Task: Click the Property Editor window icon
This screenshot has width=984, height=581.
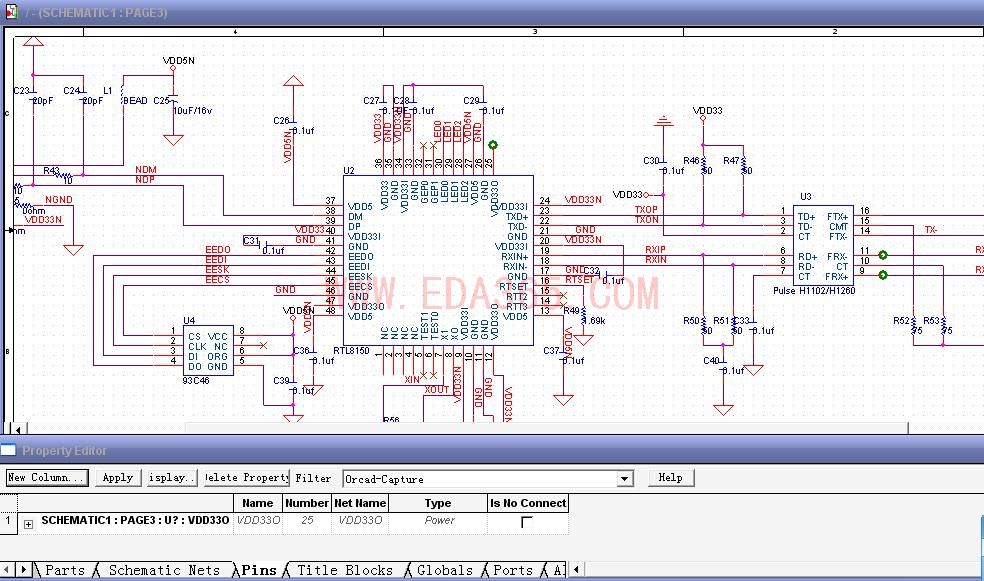Action: pyautogui.click(x=8, y=450)
